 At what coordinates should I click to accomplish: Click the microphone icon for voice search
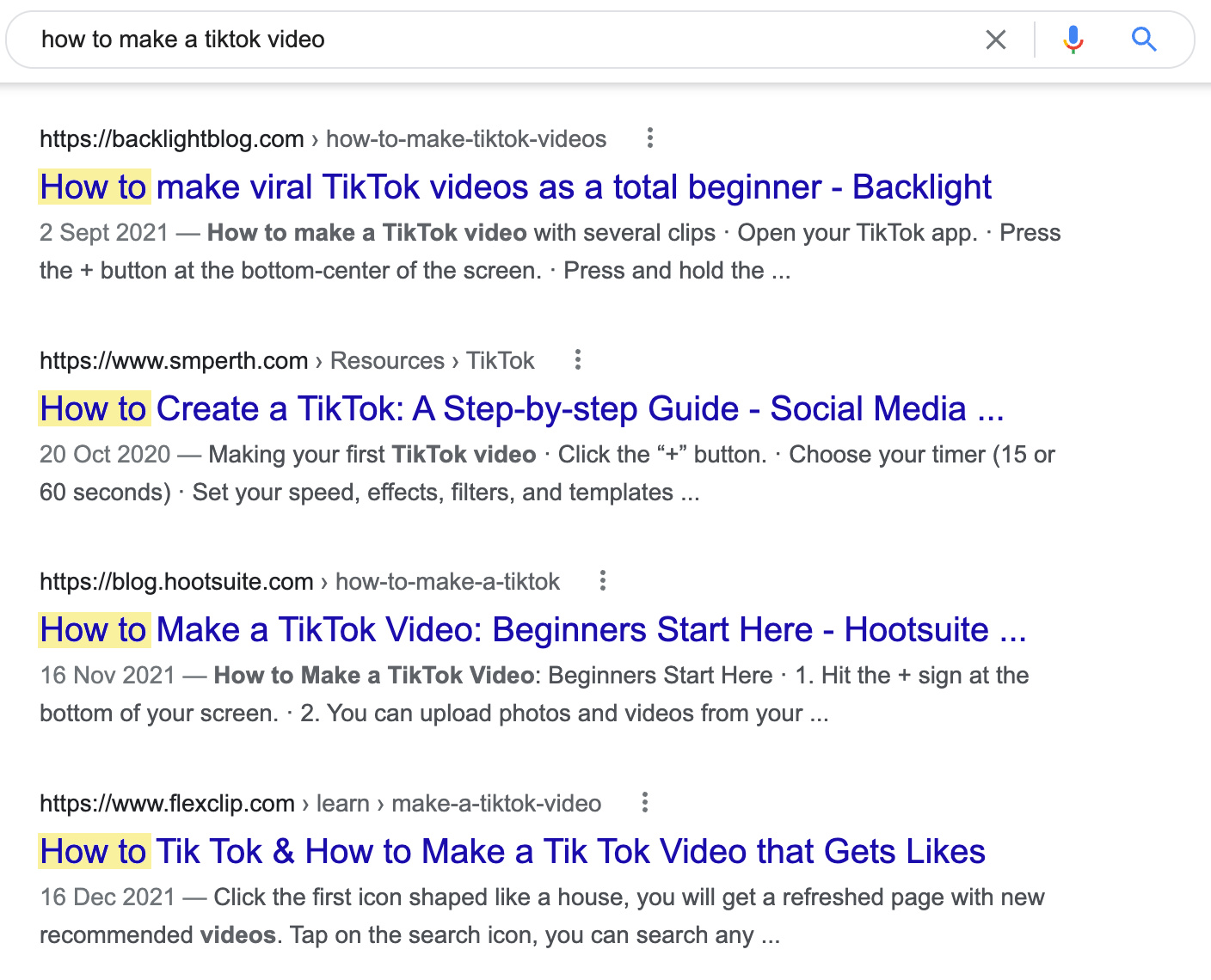point(1072,40)
